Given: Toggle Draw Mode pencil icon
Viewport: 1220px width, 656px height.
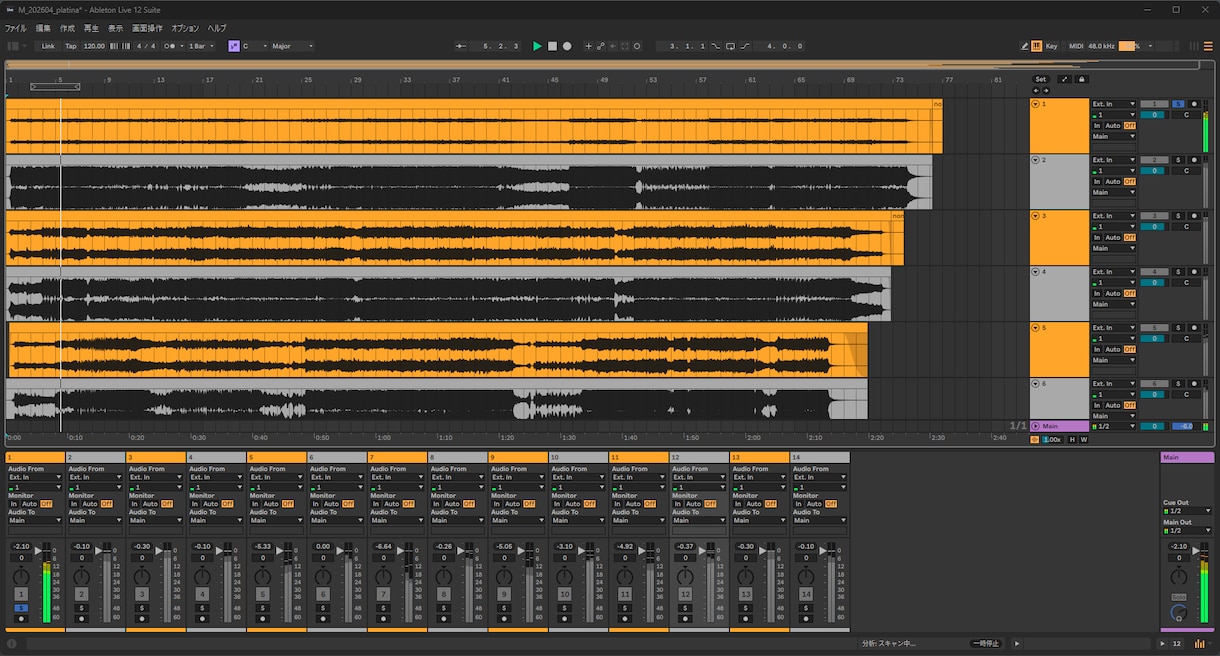Looking at the screenshot, I should [1023, 46].
